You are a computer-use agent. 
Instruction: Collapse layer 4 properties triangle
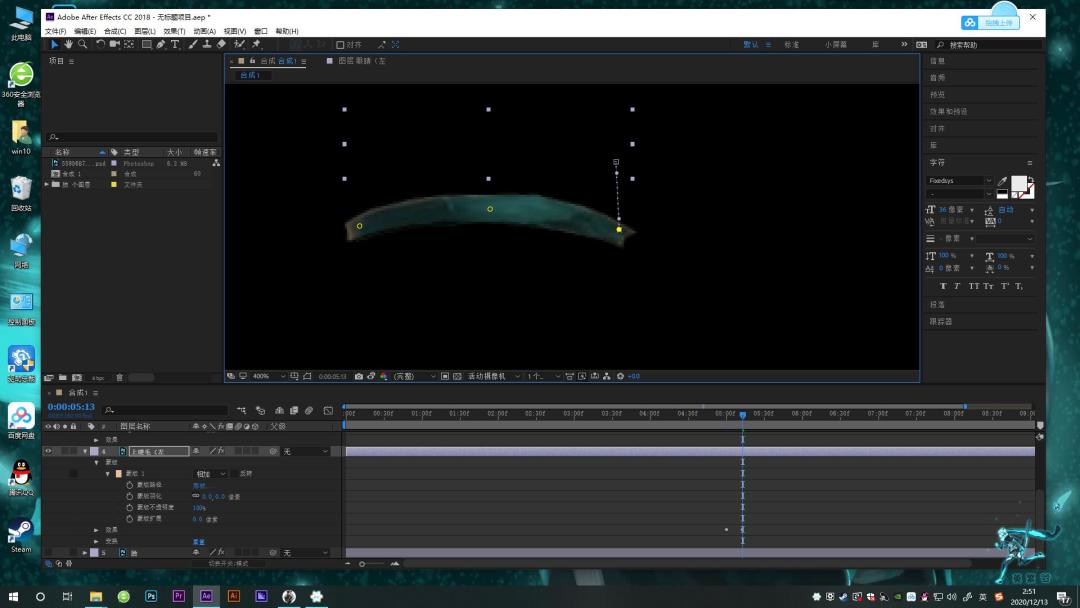(x=85, y=452)
